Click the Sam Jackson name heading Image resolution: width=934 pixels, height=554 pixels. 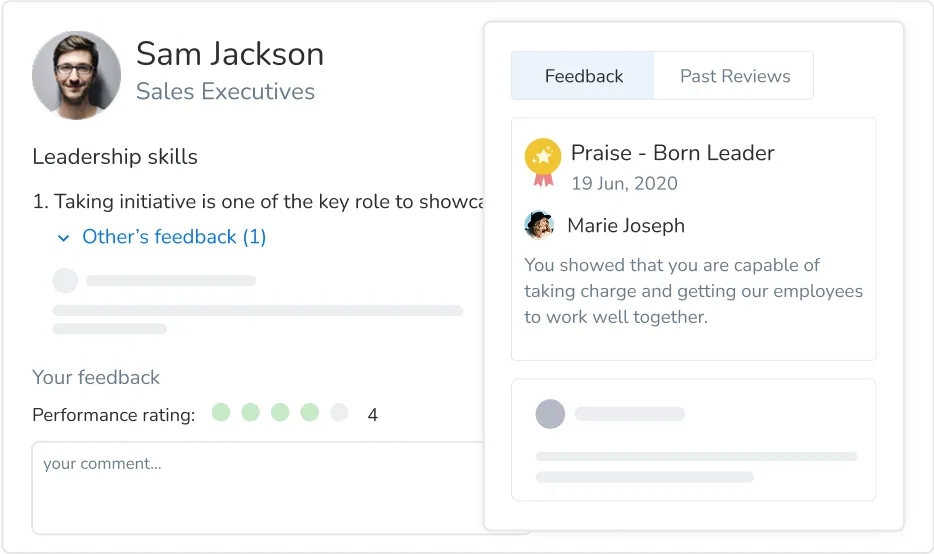pyautogui.click(x=230, y=54)
